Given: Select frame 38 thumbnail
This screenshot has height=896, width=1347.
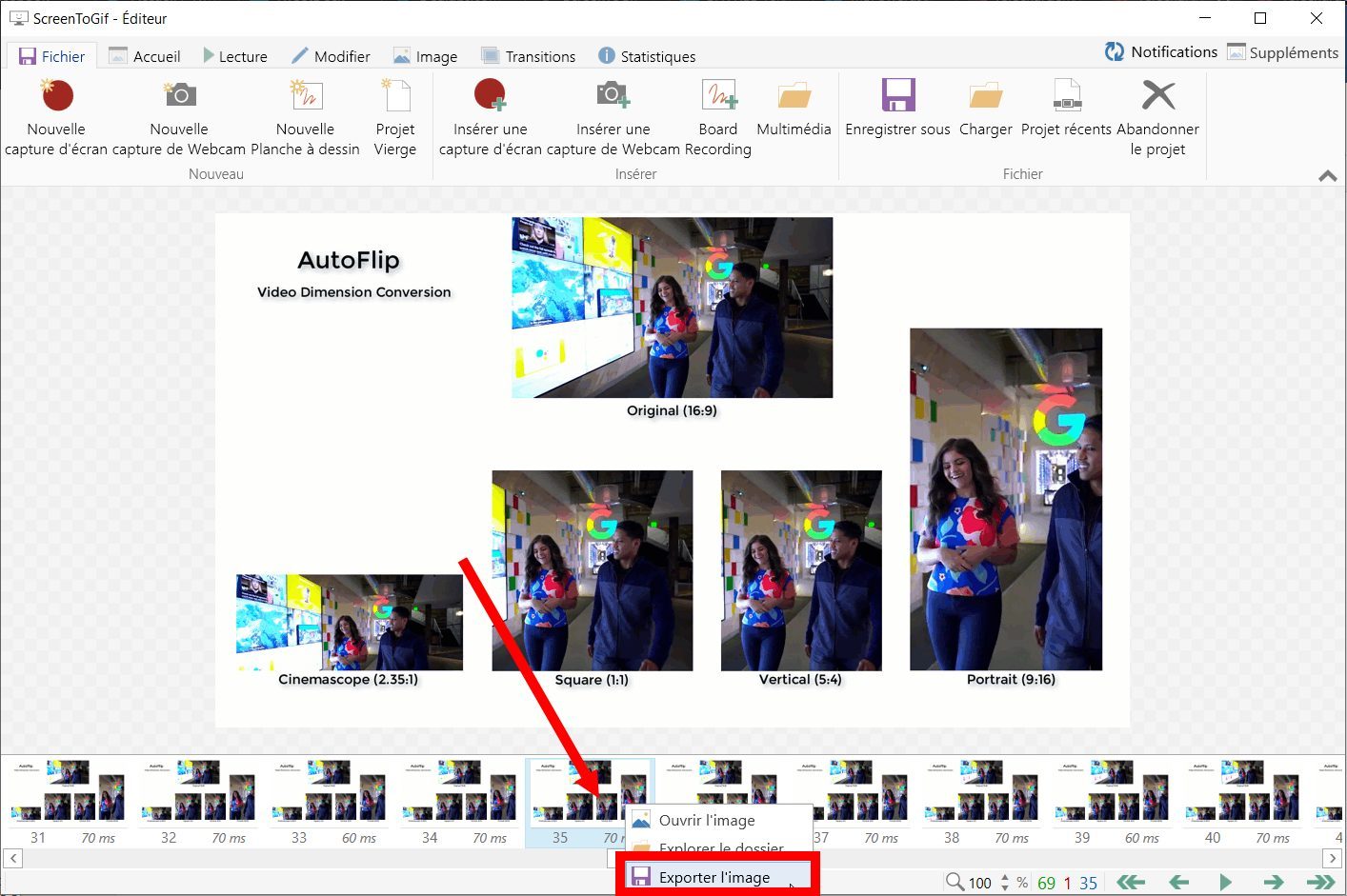Looking at the screenshot, I should [981, 802].
